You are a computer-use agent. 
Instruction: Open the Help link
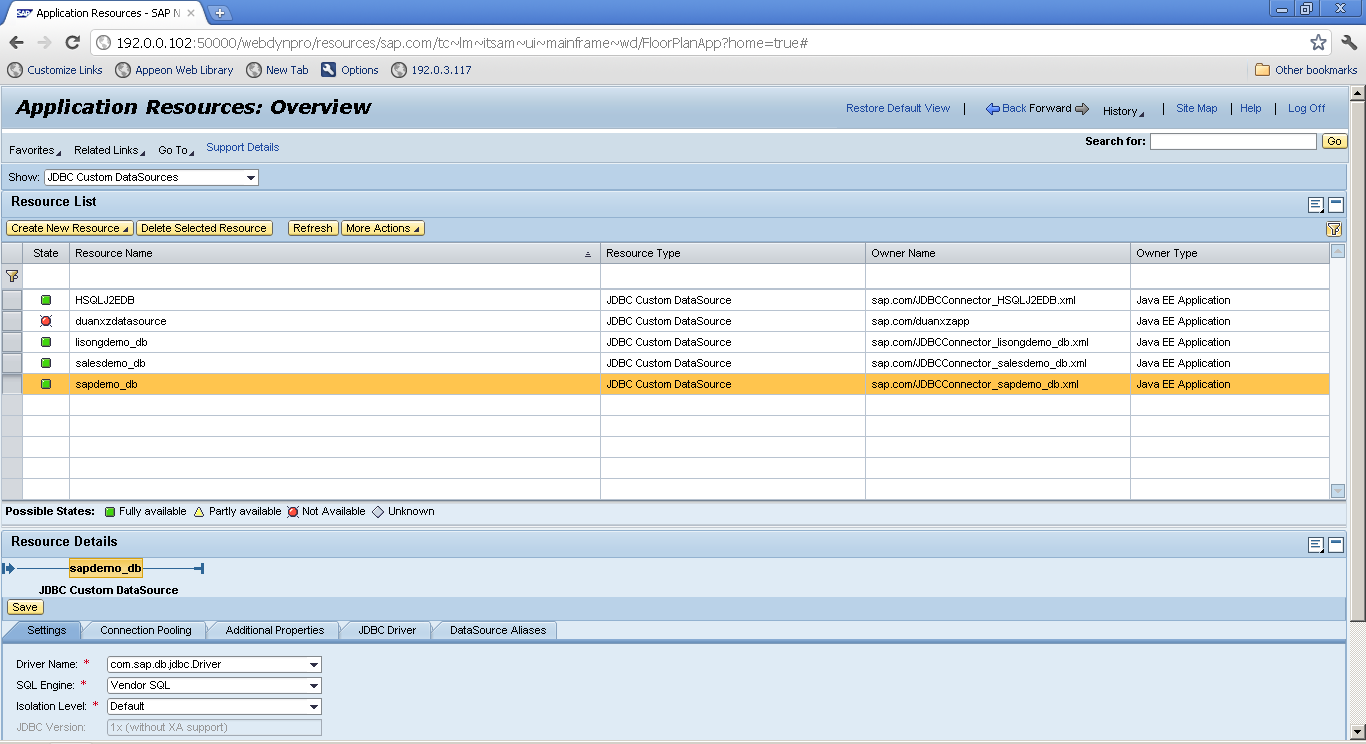(1251, 108)
